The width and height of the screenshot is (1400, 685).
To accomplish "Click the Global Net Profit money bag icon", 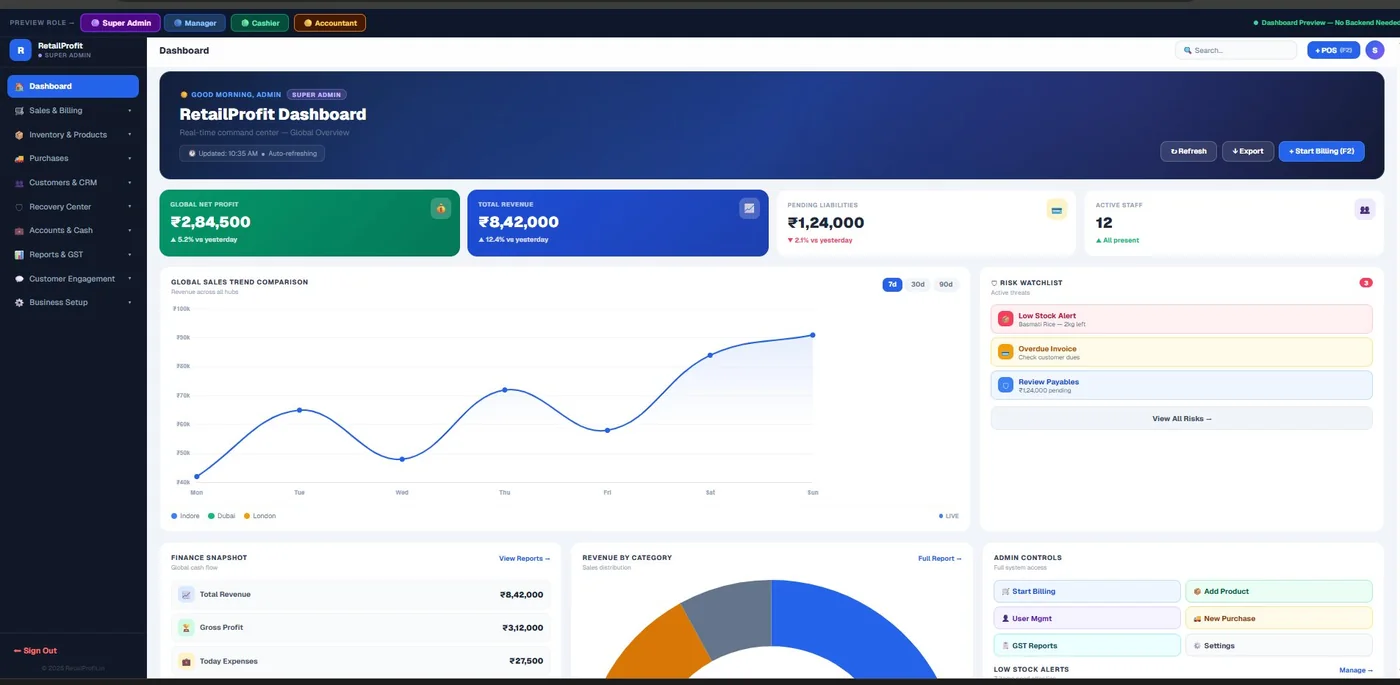I will click(440, 208).
